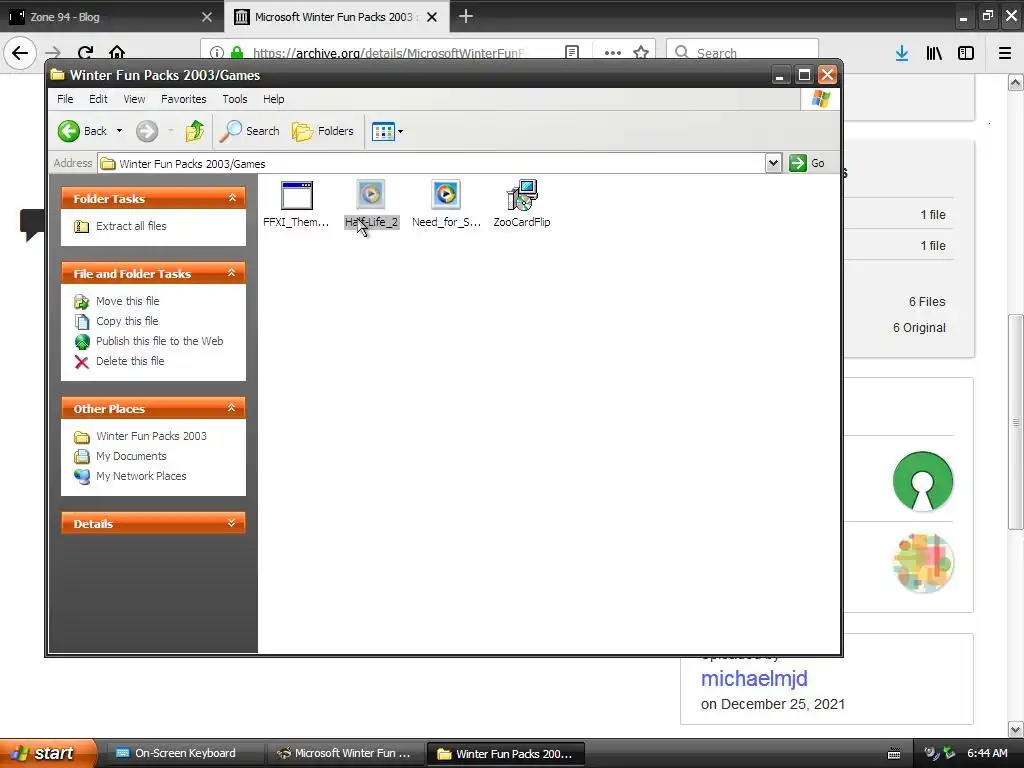The image size is (1024, 768).
Task: Close the Microsoft Winter Fun Packs tab
Action: 432,17
